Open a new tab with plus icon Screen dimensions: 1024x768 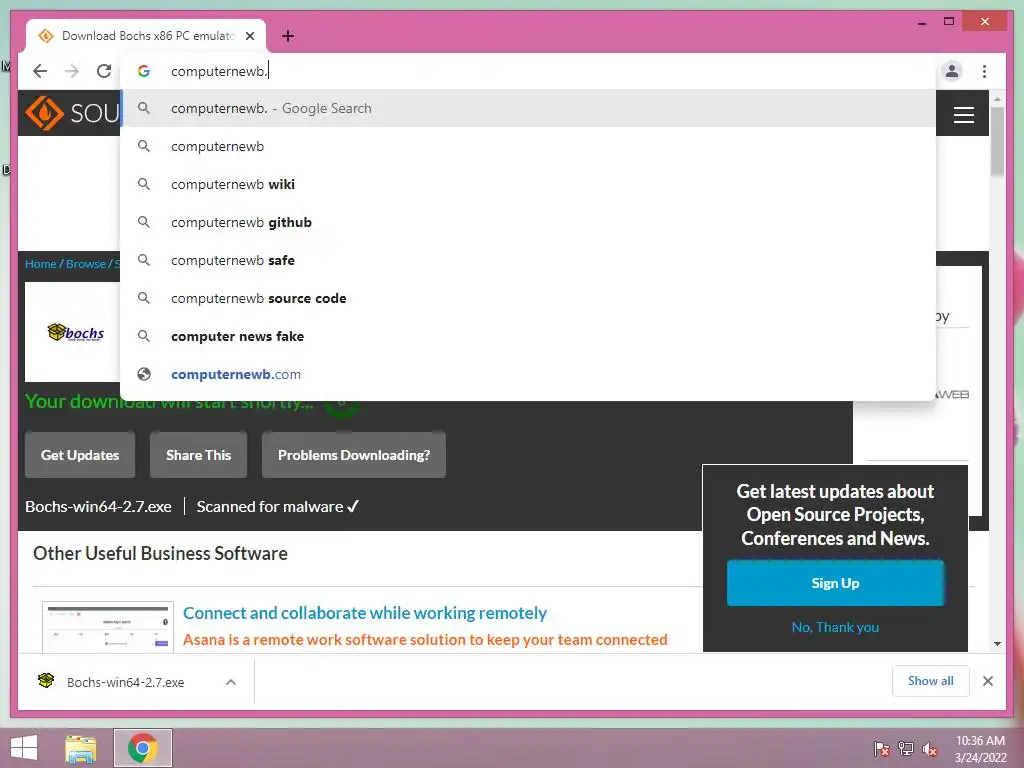tap(287, 36)
